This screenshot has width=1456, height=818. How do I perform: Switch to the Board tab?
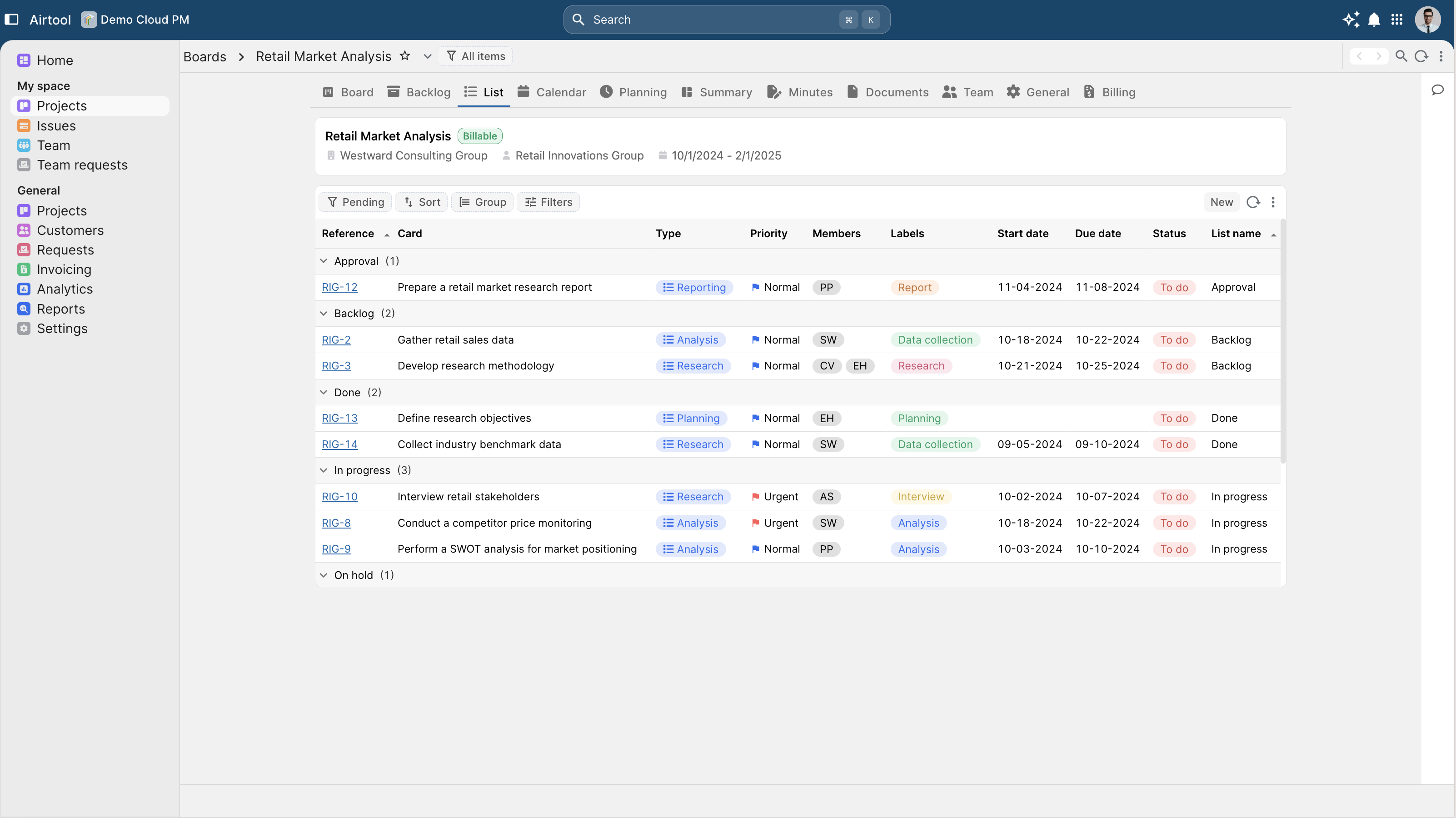click(x=348, y=92)
